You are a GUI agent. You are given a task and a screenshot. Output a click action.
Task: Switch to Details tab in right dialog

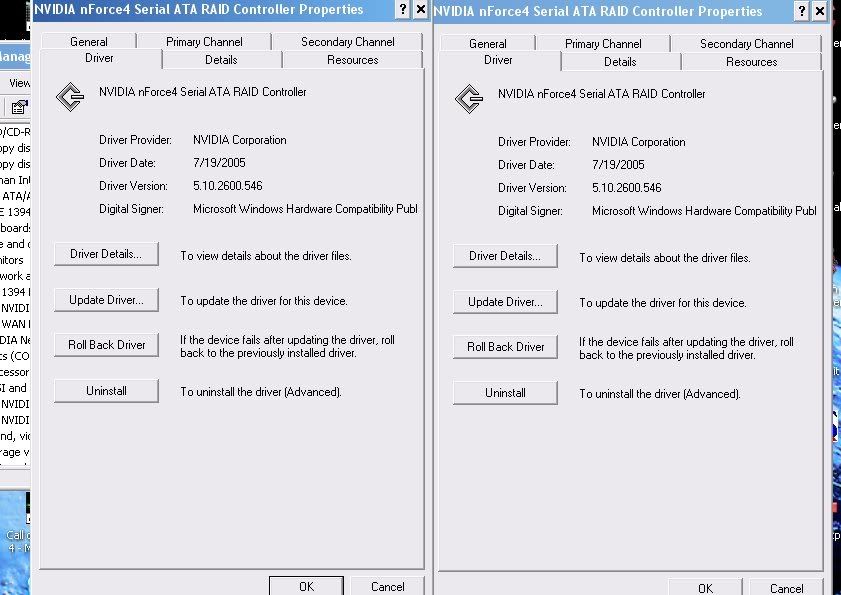pyautogui.click(x=621, y=62)
